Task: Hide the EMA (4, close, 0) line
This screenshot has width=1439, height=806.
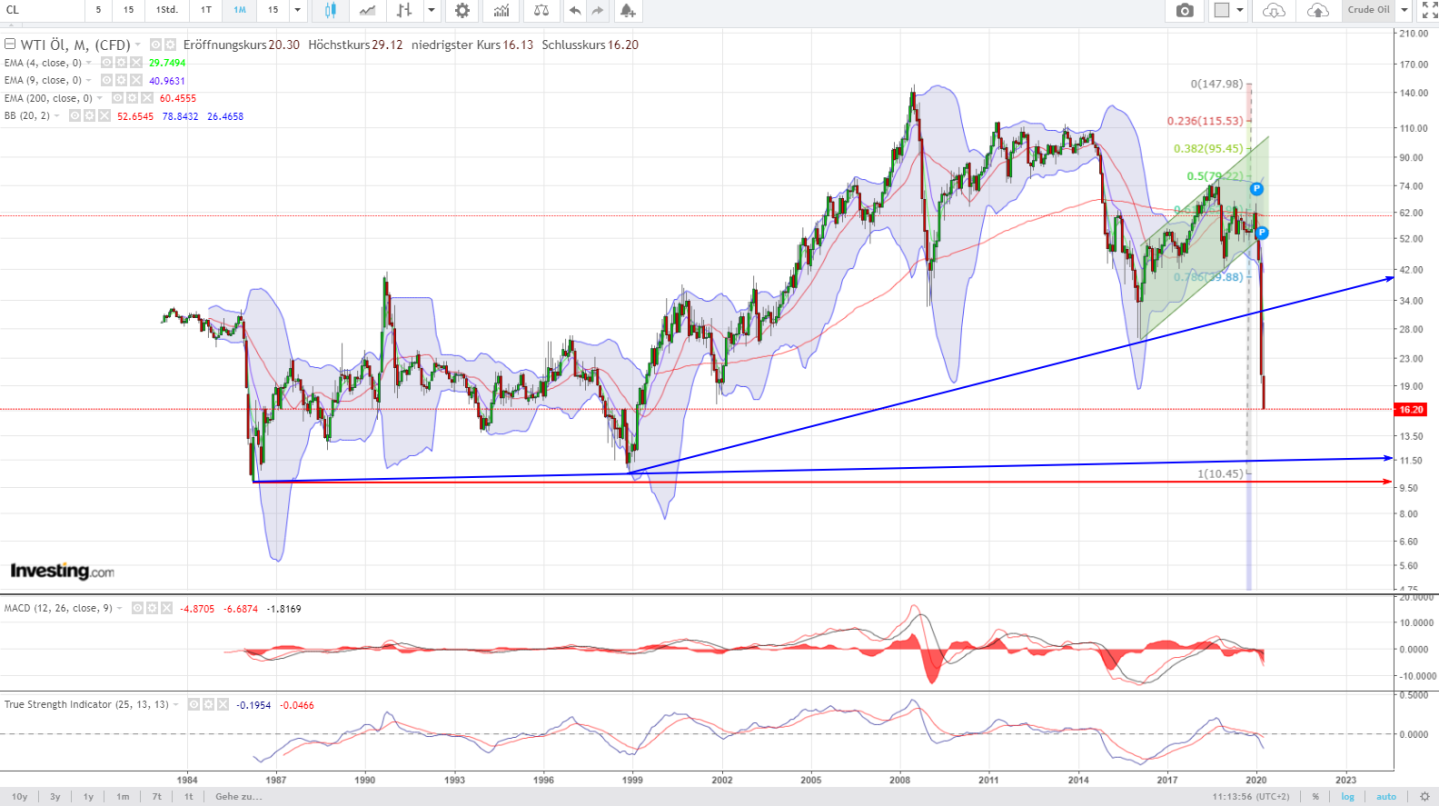Action: click(106, 62)
